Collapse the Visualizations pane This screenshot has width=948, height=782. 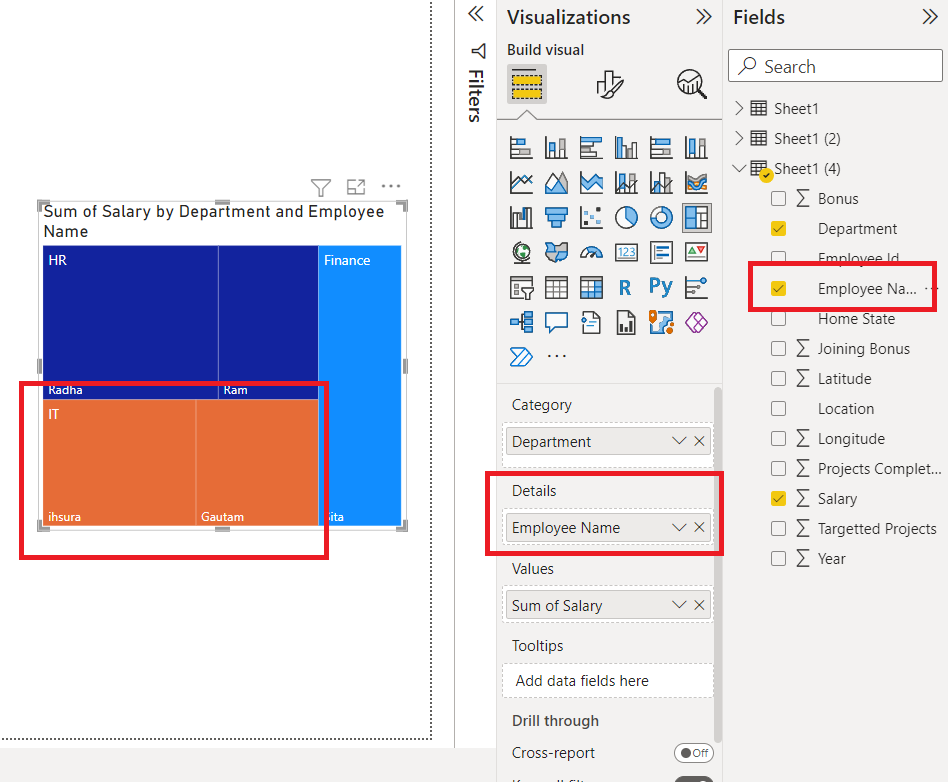point(704,17)
